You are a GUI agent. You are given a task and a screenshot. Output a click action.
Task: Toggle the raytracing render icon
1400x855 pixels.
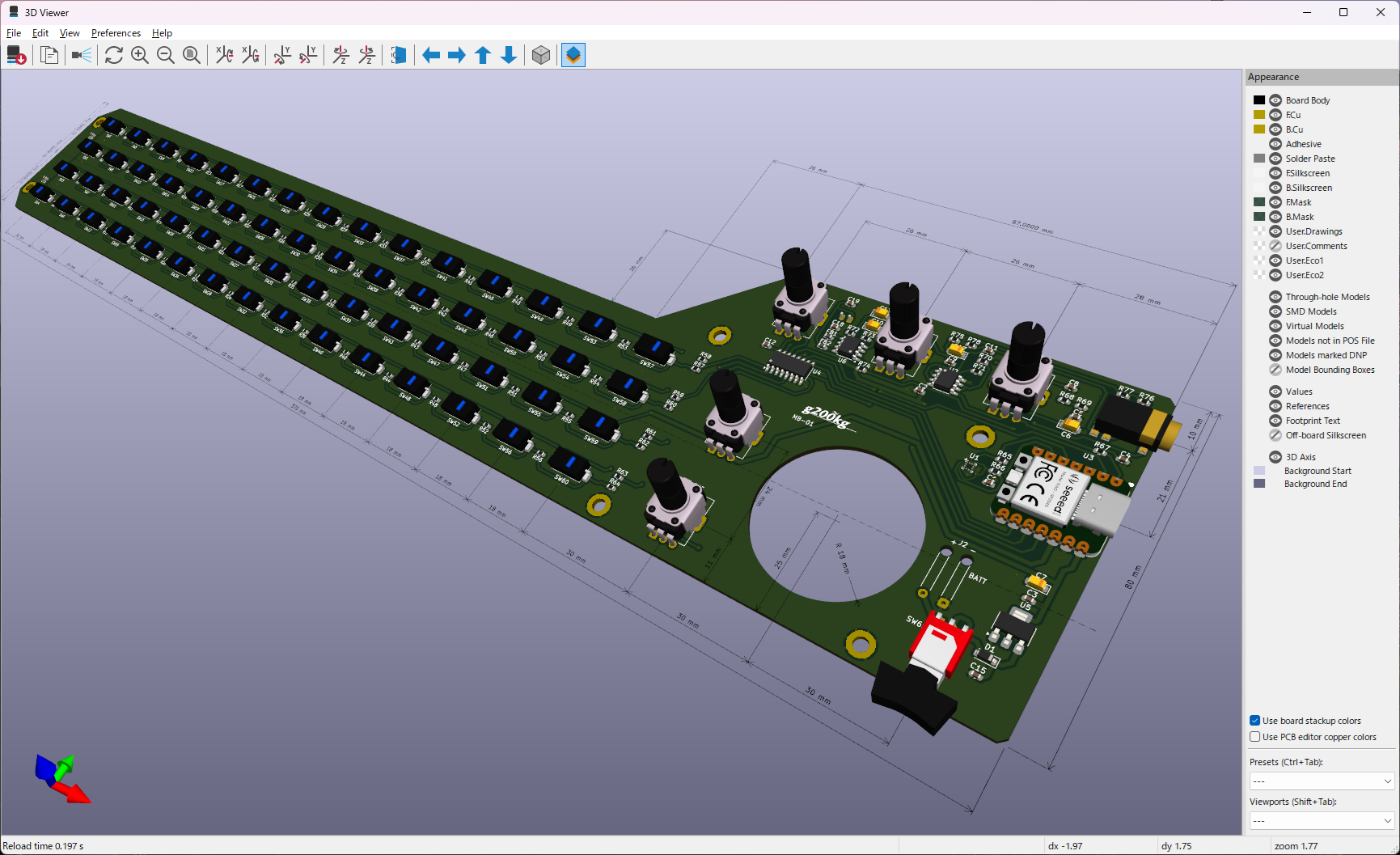click(x=82, y=55)
